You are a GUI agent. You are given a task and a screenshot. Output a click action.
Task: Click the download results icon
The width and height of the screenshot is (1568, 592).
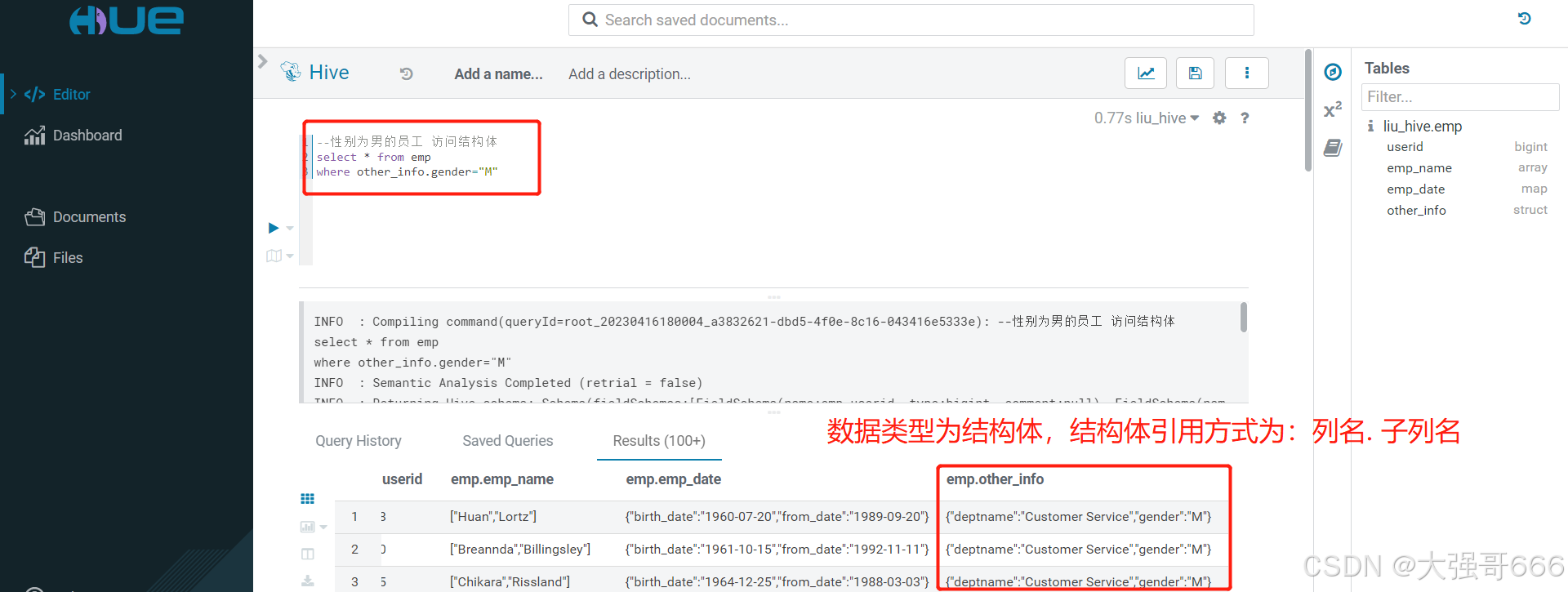tap(307, 581)
